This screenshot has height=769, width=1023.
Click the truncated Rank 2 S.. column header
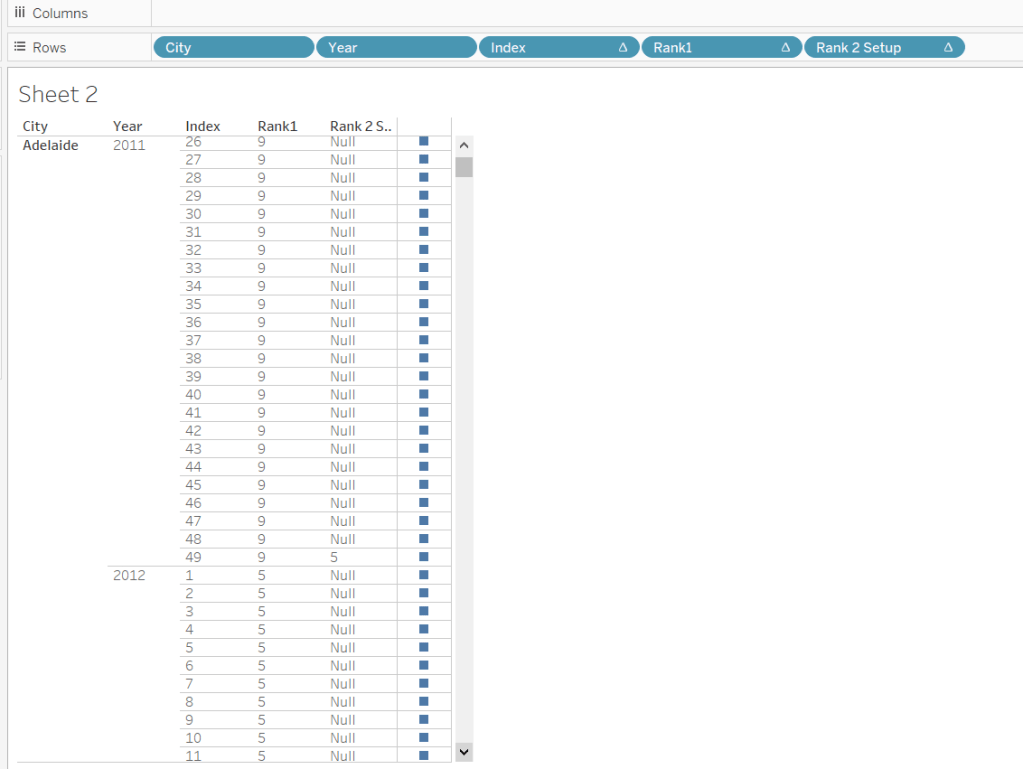click(x=360, y=126)
